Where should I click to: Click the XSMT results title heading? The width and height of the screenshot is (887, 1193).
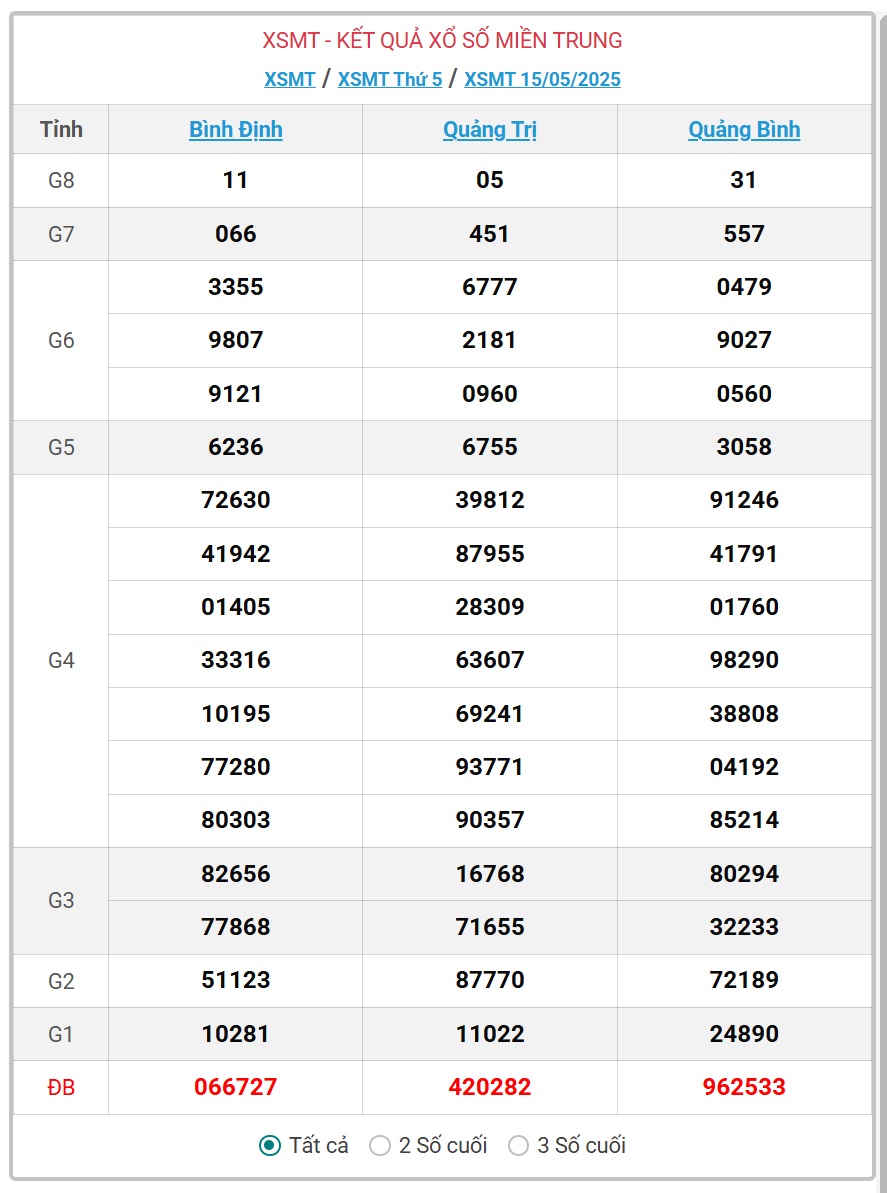click(x=443, y=40)
